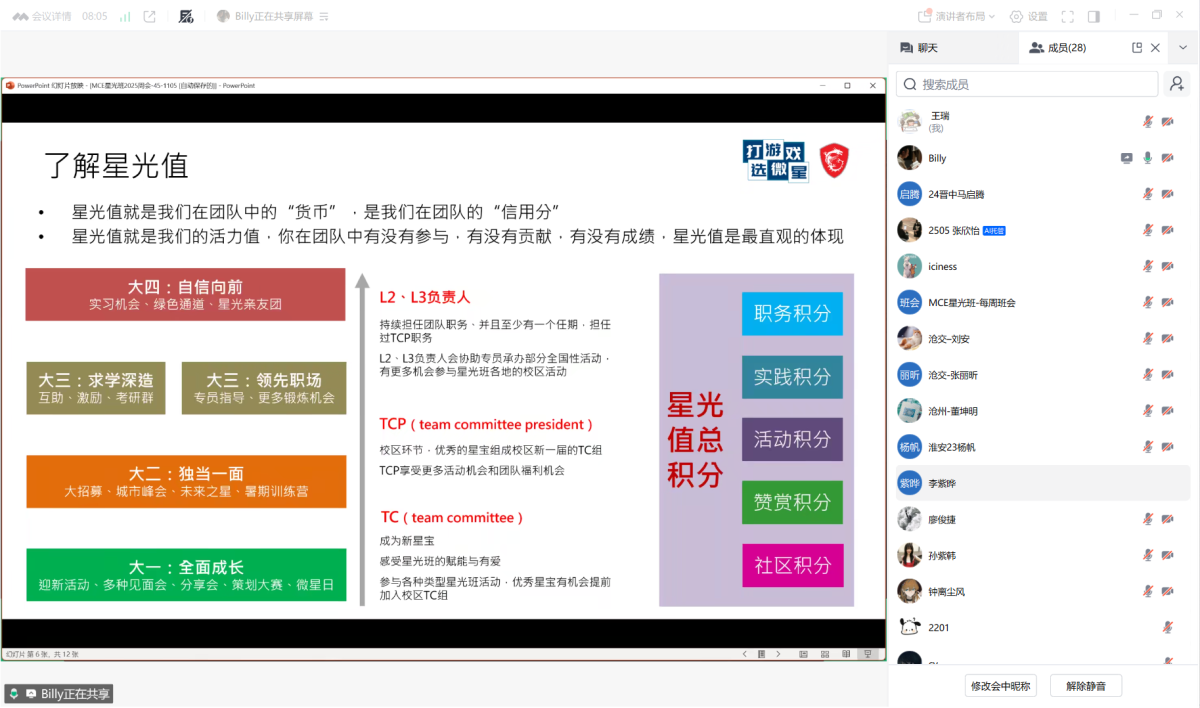
Task: Click the invite member icon beside search
Action: click(1177, 84)
